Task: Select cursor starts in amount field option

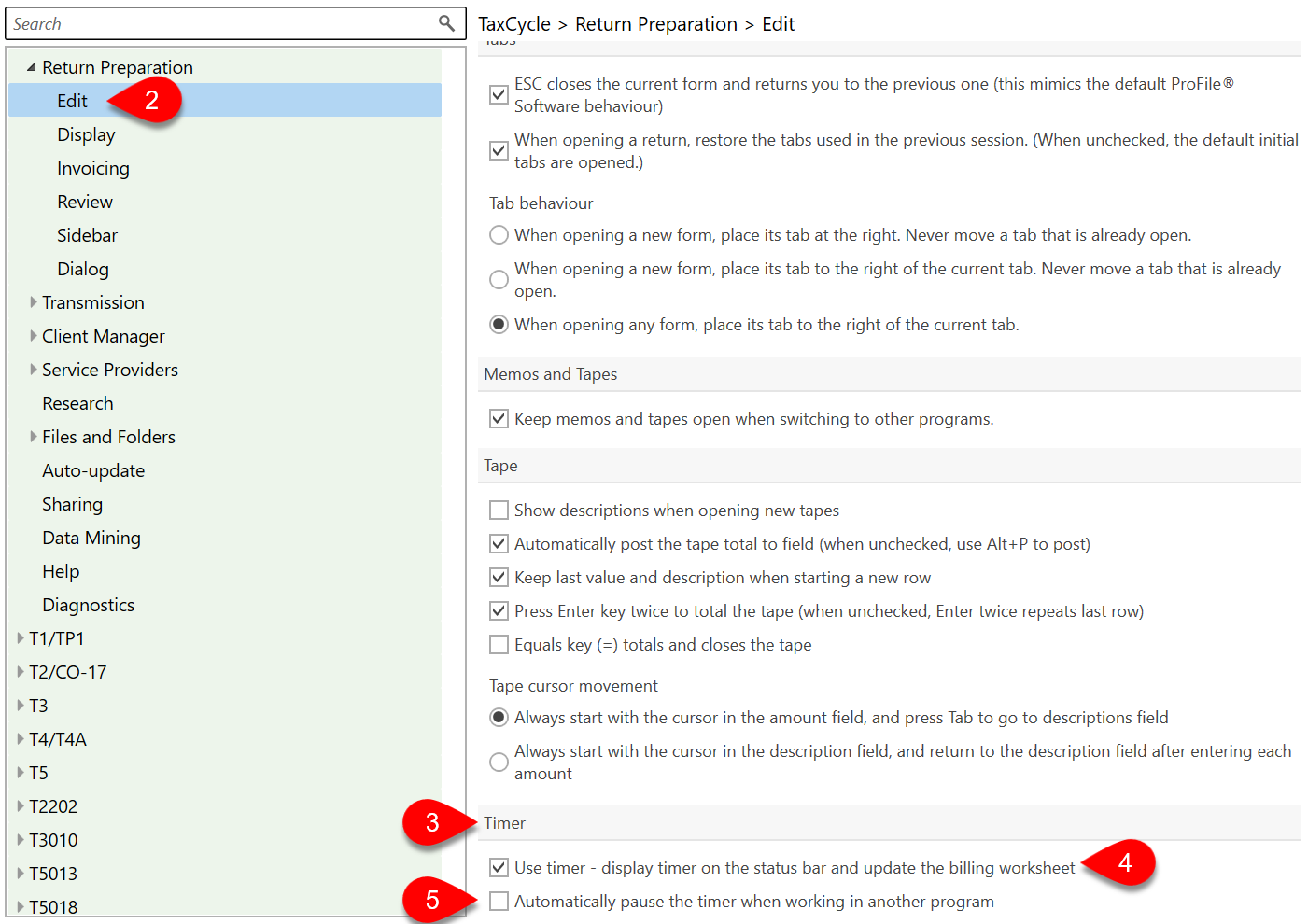Action: (x=499, y=718)
